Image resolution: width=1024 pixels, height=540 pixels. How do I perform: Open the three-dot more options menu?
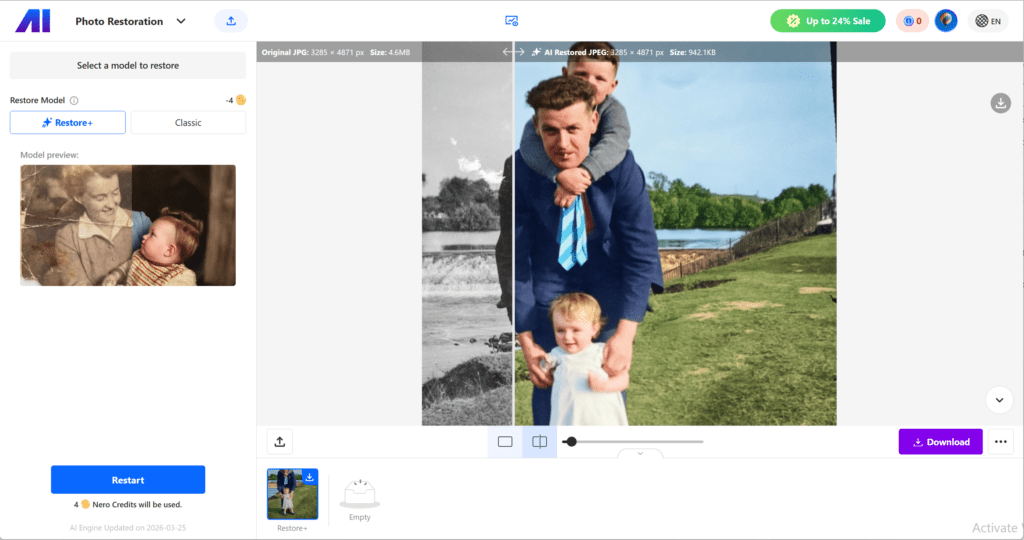tap(1000, 442)
